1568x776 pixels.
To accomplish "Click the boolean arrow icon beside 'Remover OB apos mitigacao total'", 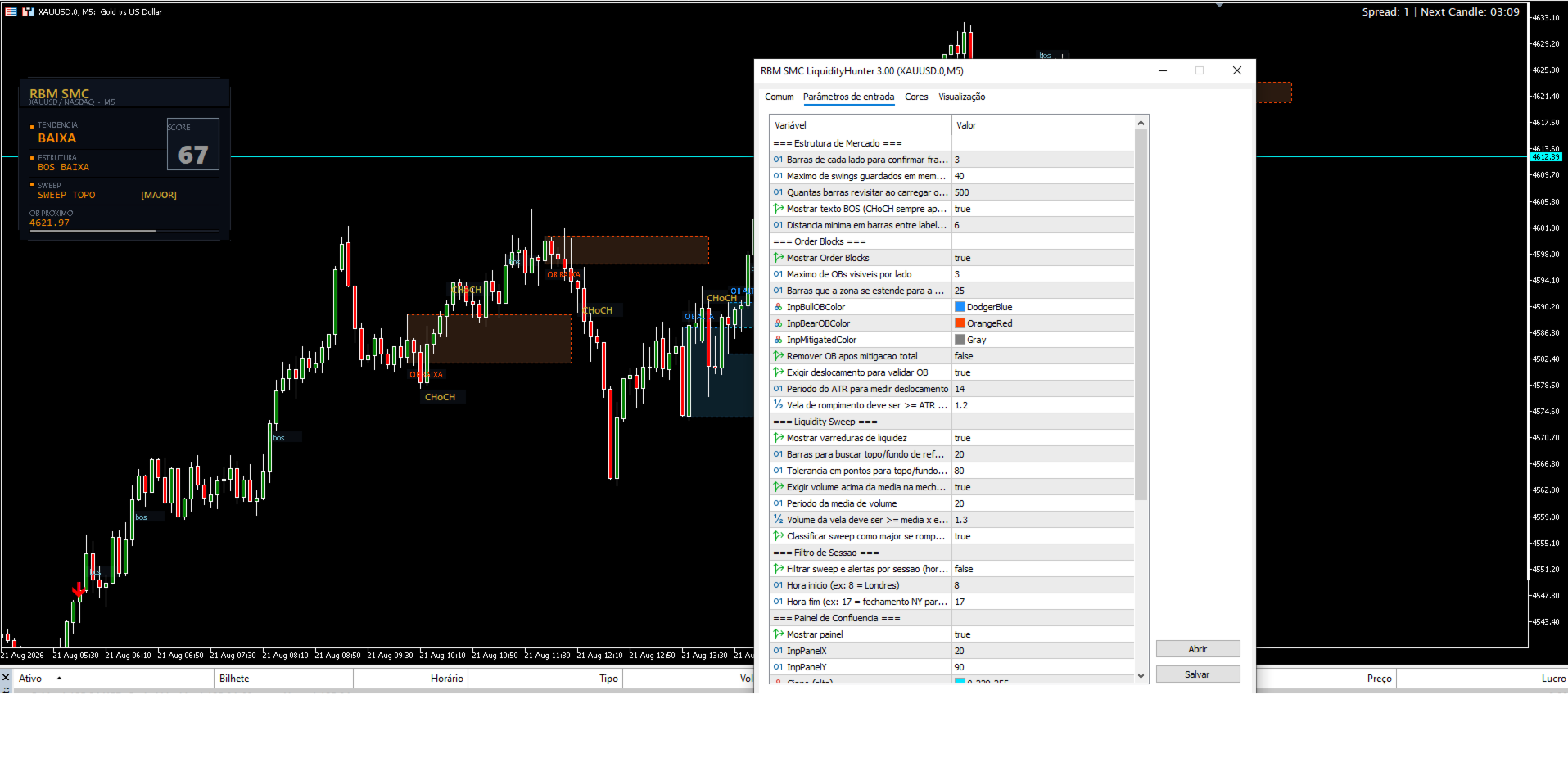I will click(x=778, y=356).
